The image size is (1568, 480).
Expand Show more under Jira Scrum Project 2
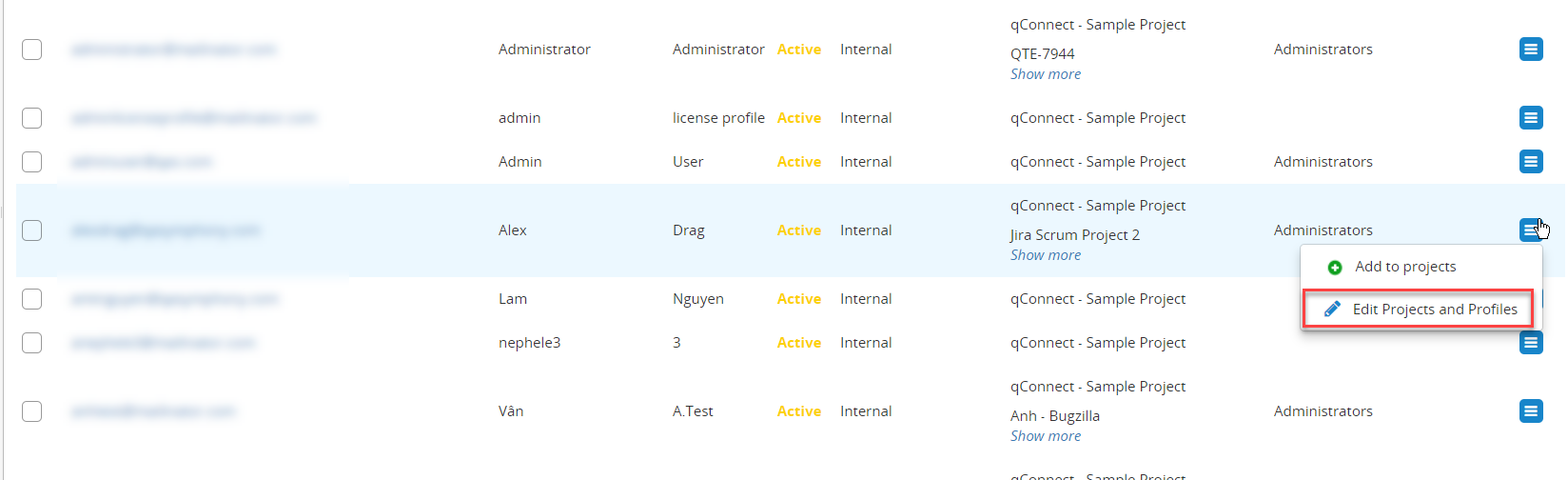tap(1045, 255)
